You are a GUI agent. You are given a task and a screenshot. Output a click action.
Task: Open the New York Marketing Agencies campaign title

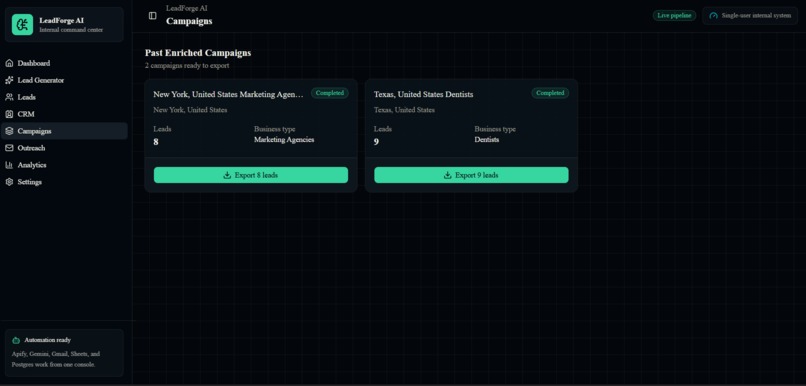point(229,95)
